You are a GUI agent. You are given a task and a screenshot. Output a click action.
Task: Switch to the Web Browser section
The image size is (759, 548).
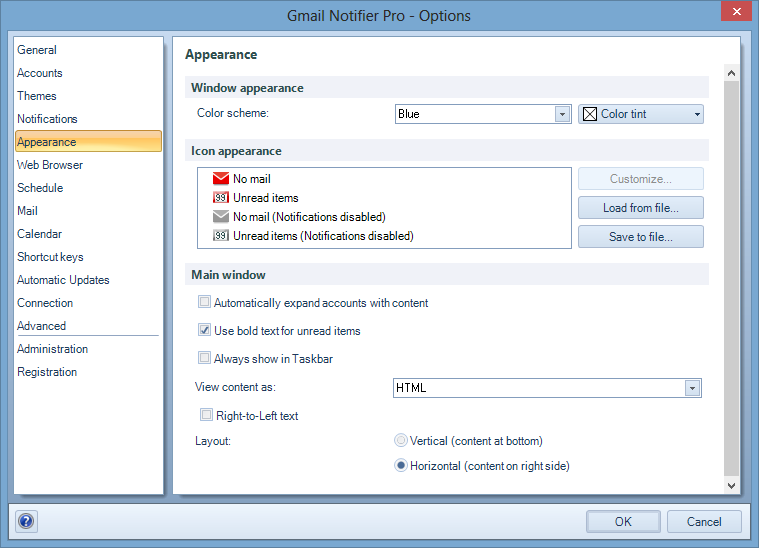pyautogui.click(x=50, y=165)
